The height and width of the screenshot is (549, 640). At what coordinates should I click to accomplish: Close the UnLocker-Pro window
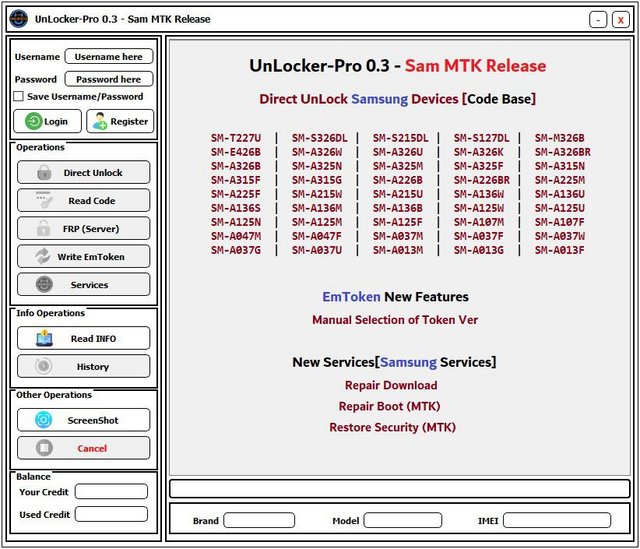click(621, 19)
